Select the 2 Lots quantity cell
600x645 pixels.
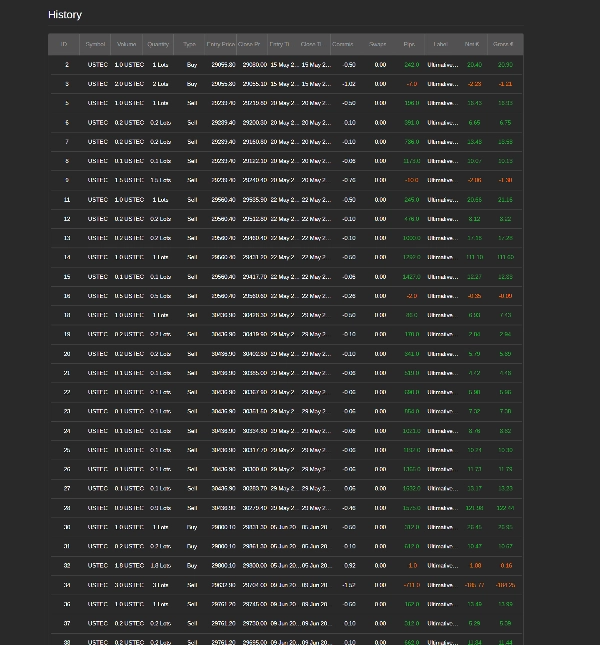pos(160,84)
